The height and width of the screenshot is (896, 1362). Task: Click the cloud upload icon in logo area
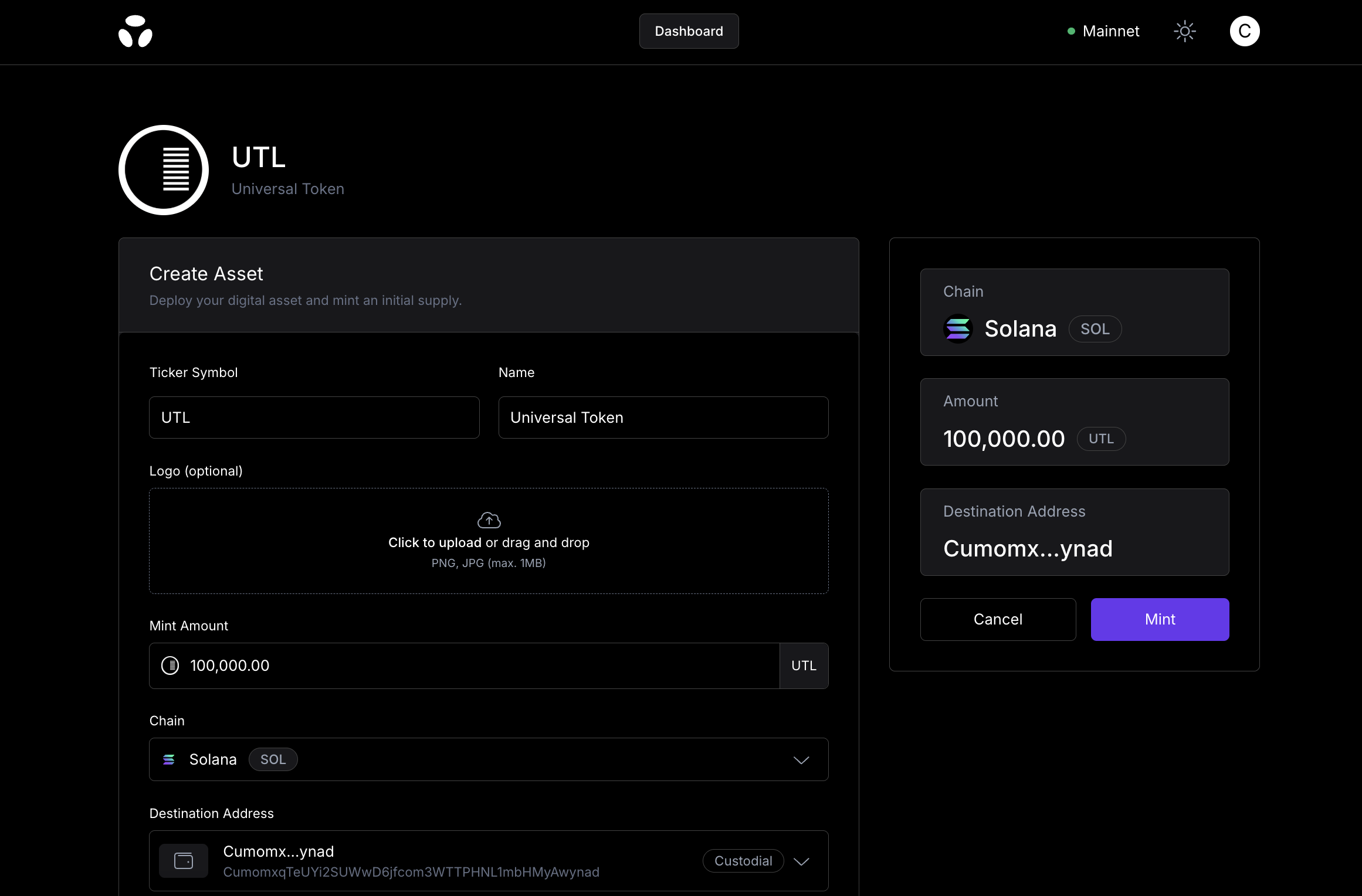click(x=489, y=520)
